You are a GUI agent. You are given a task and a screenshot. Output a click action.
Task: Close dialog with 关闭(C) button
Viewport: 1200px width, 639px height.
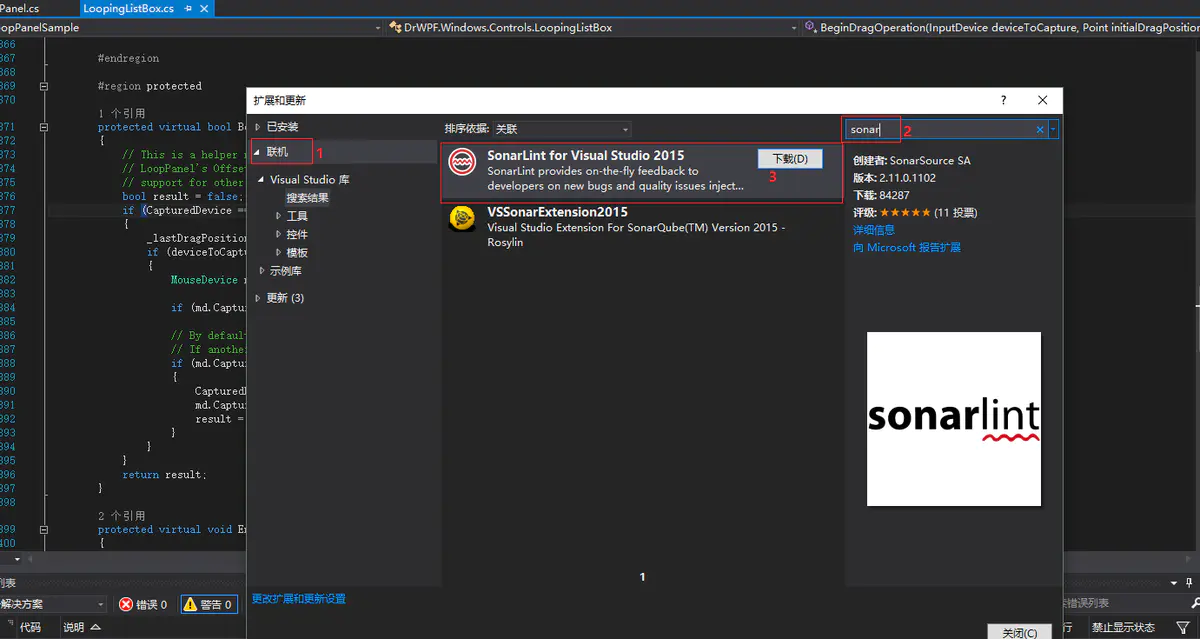tap(1019, 632)
